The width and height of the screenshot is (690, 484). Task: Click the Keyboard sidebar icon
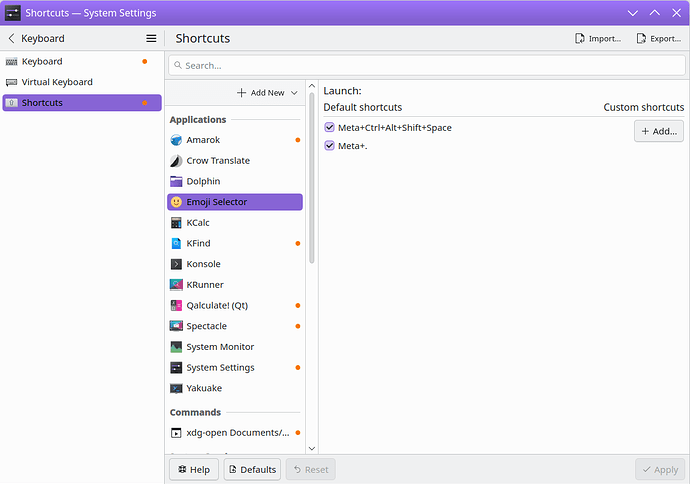point(11,62)
